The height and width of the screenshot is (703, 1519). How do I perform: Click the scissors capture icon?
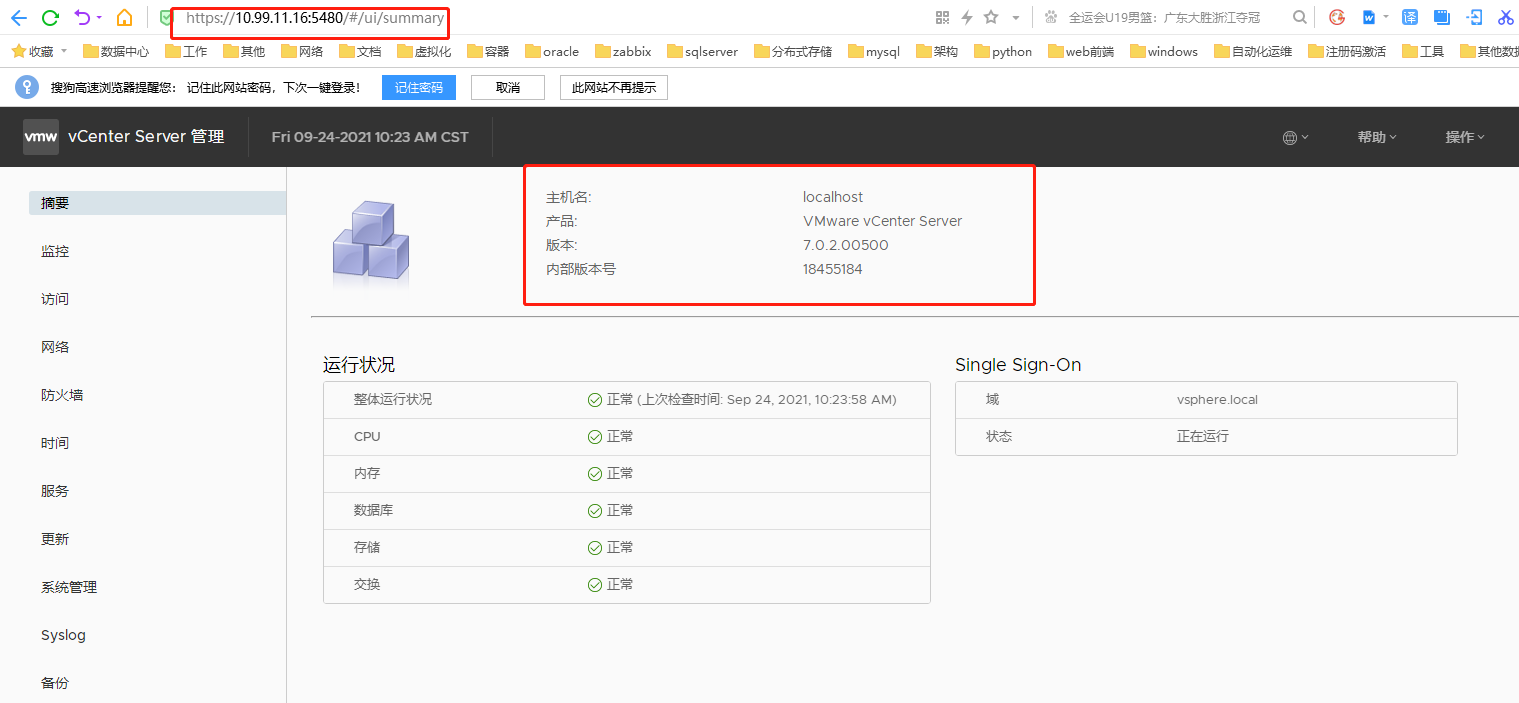pos(1506,17)
